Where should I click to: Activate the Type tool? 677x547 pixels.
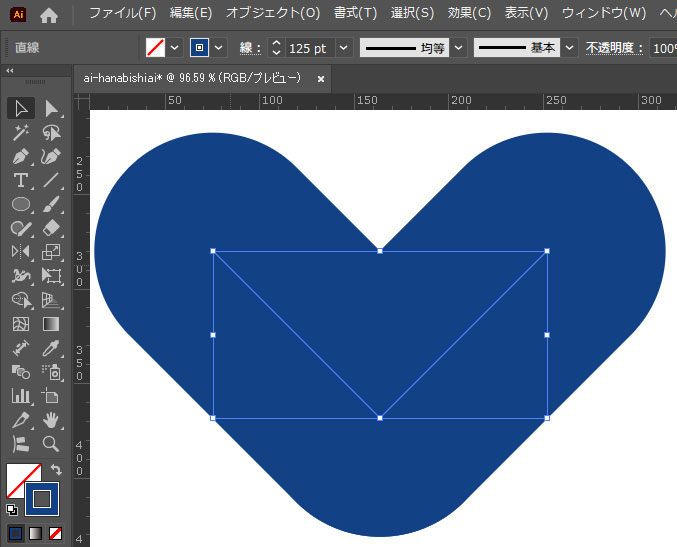(x=20, y=180)
